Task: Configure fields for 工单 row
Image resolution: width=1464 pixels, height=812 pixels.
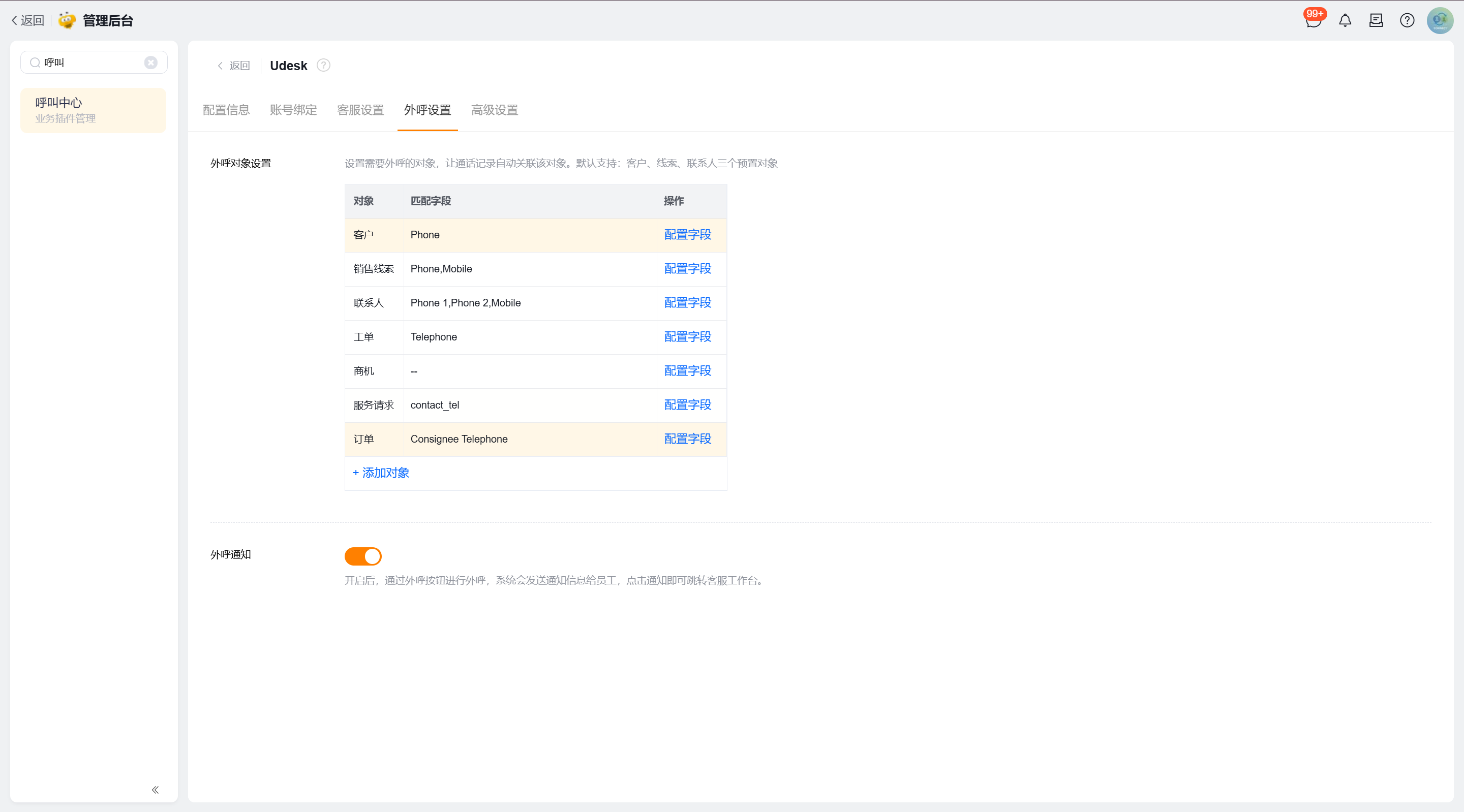Action: [x=688, y=337]
